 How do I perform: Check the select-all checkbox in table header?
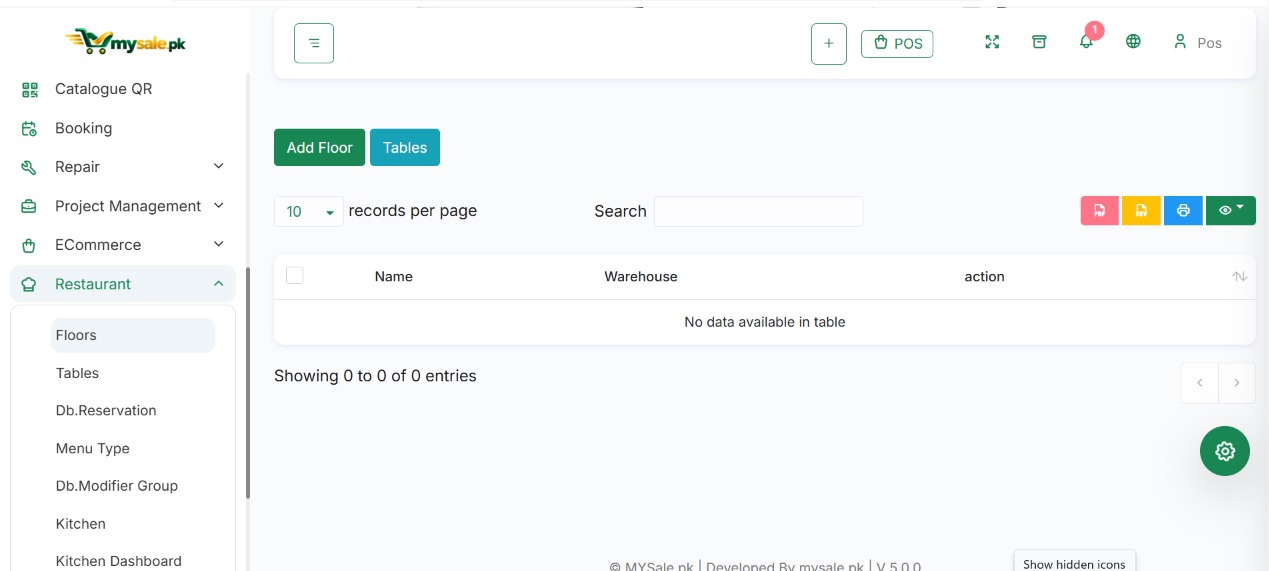[x=295, y=275]
